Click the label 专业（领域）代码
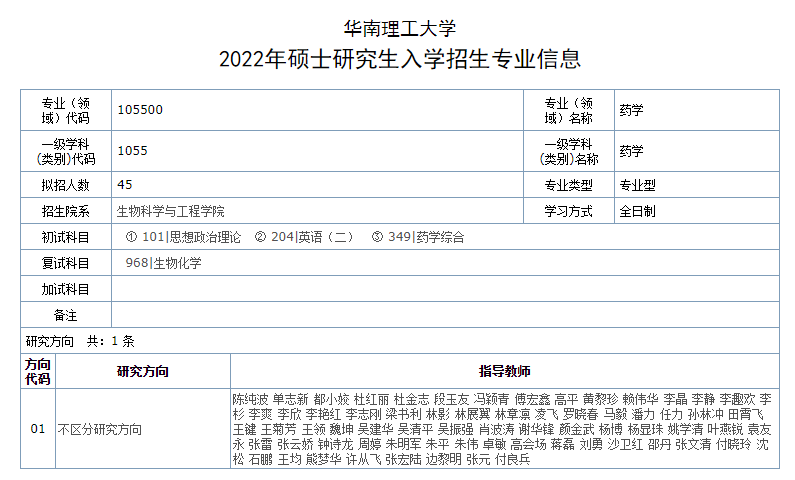 coord(65,110)
